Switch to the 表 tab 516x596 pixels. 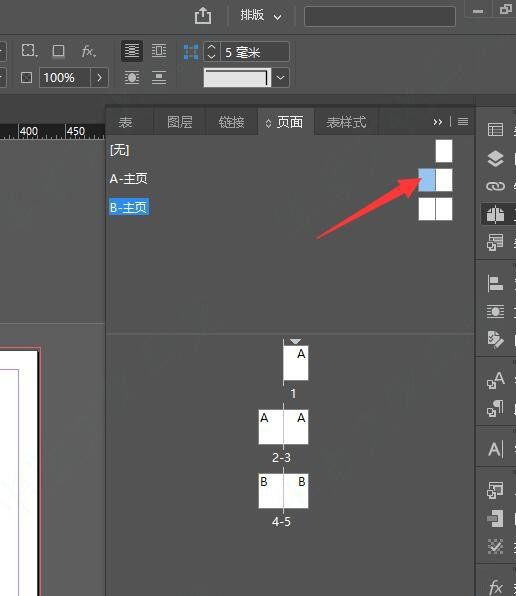[125, 122]
